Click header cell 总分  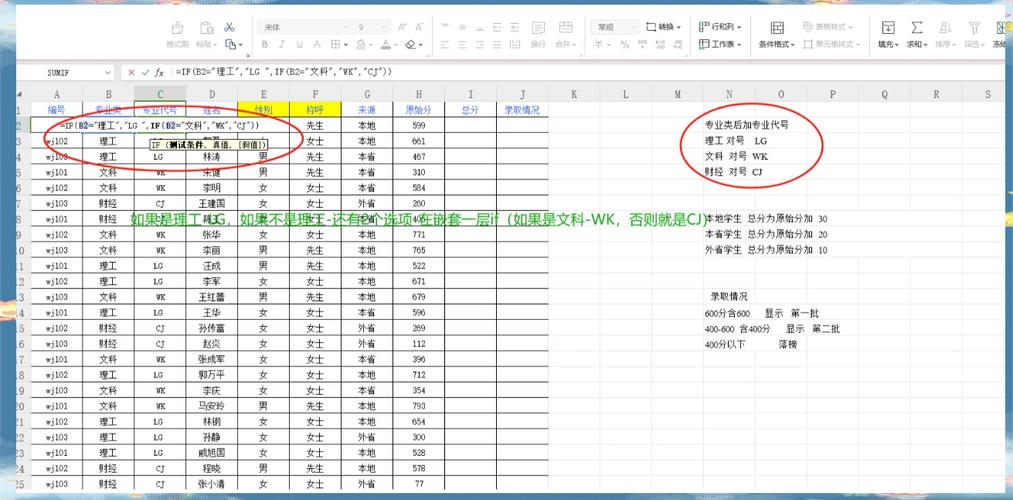pyautogui.click(x=470, y=110)
